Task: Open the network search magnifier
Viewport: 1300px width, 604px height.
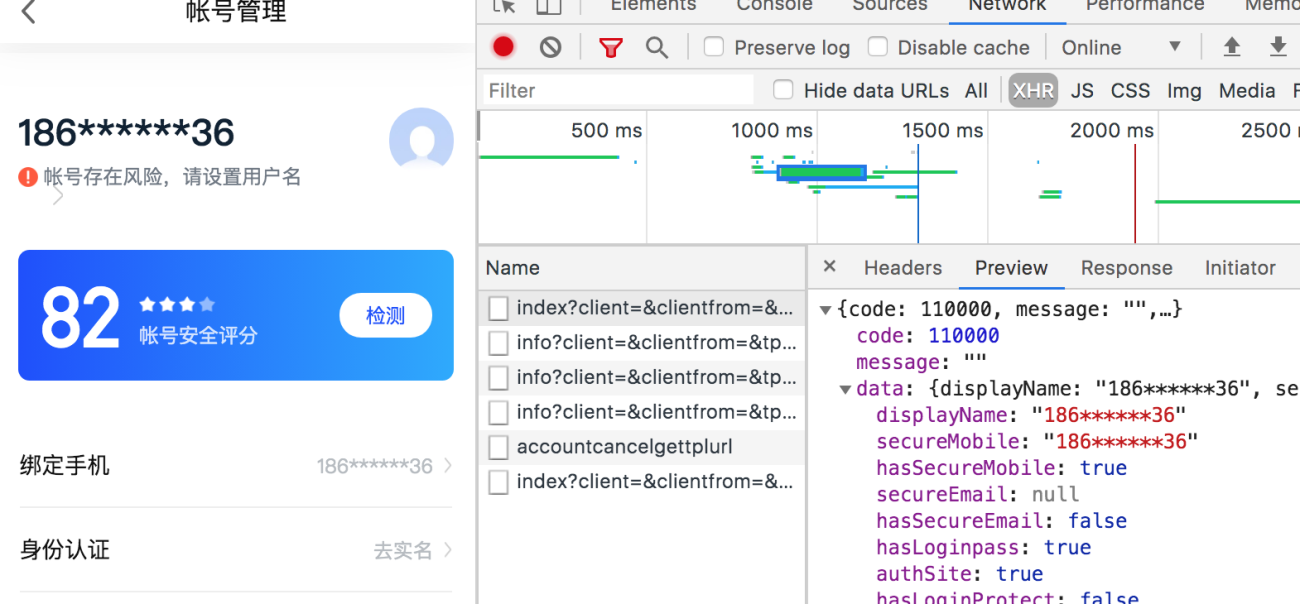Action: (x=656, y=47)
